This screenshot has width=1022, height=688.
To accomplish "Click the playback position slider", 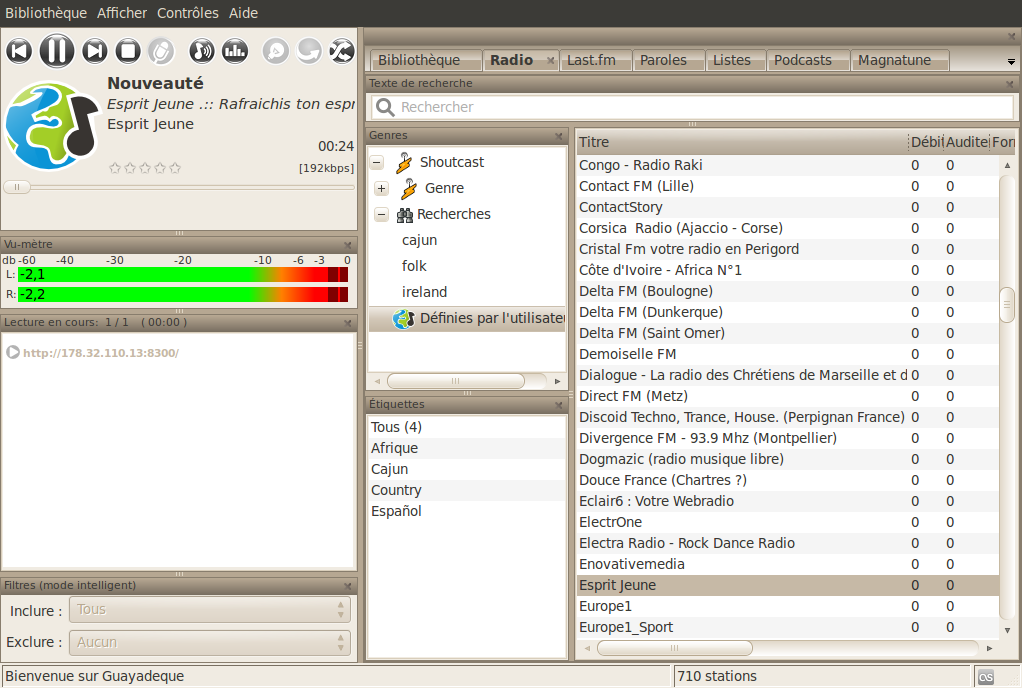I will point(180,187).
